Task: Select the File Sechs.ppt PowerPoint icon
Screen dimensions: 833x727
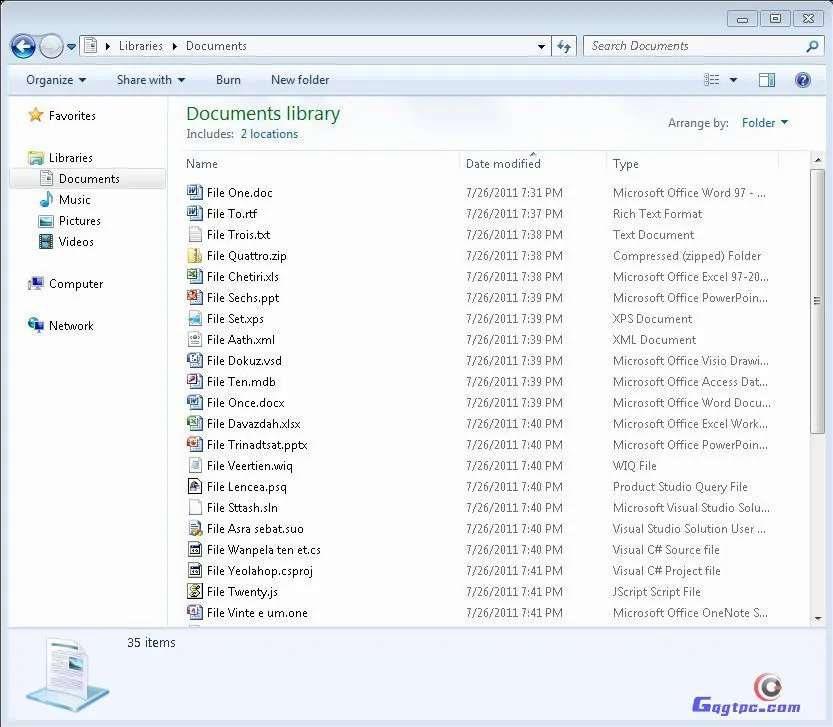Action: point(195,298)
